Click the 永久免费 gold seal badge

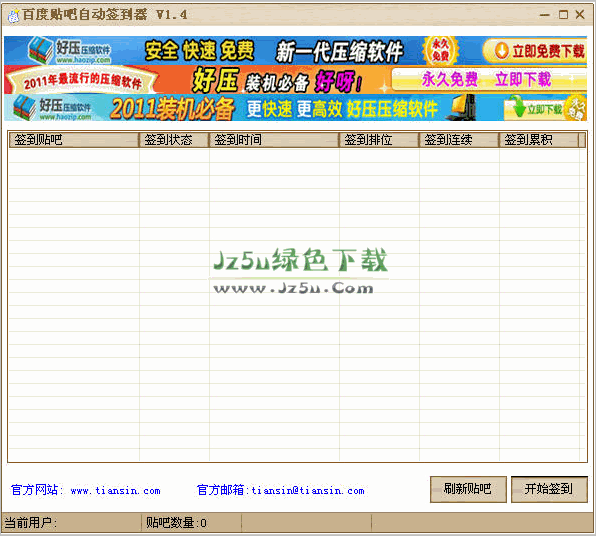[x=441, y=51]
